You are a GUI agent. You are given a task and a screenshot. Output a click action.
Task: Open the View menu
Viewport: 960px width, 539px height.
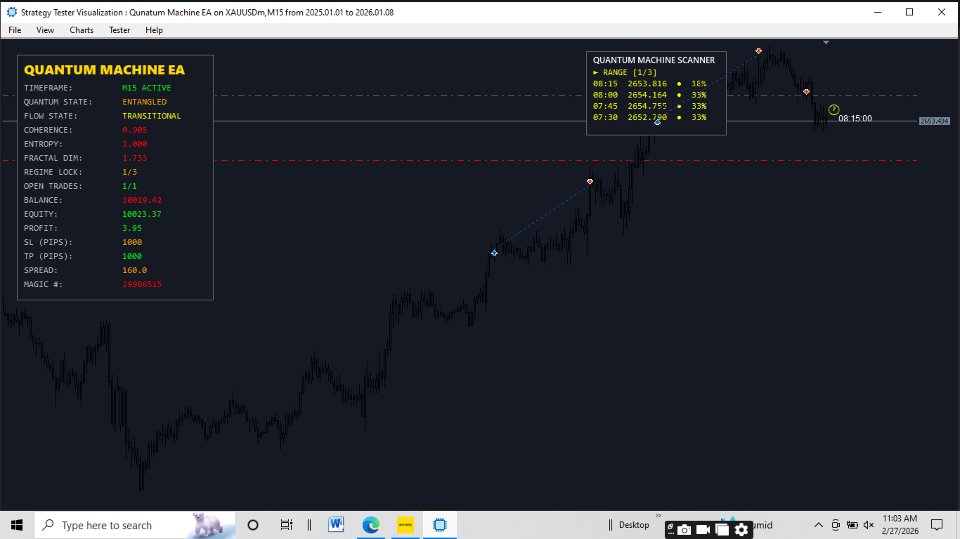45,30
